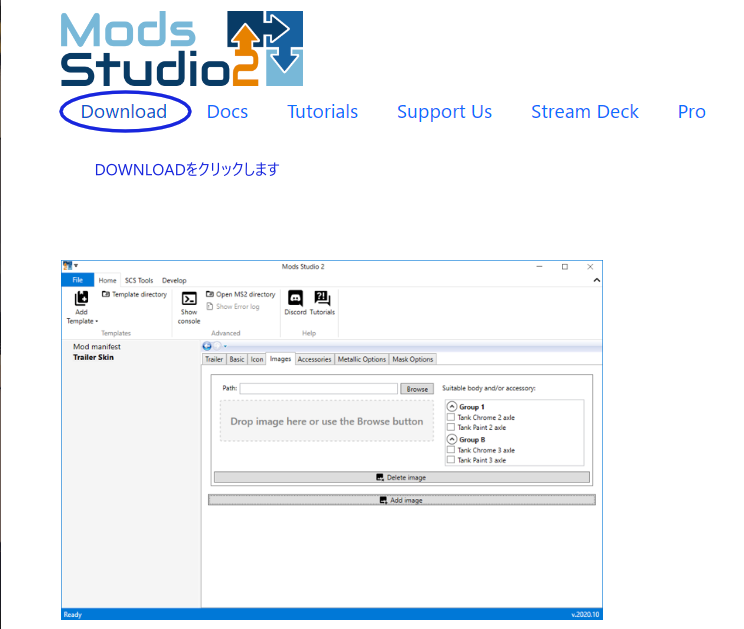The height and width of the screenshot is (629, 744).
Task: Click the blue back navigation arrow
Action: 207,346
